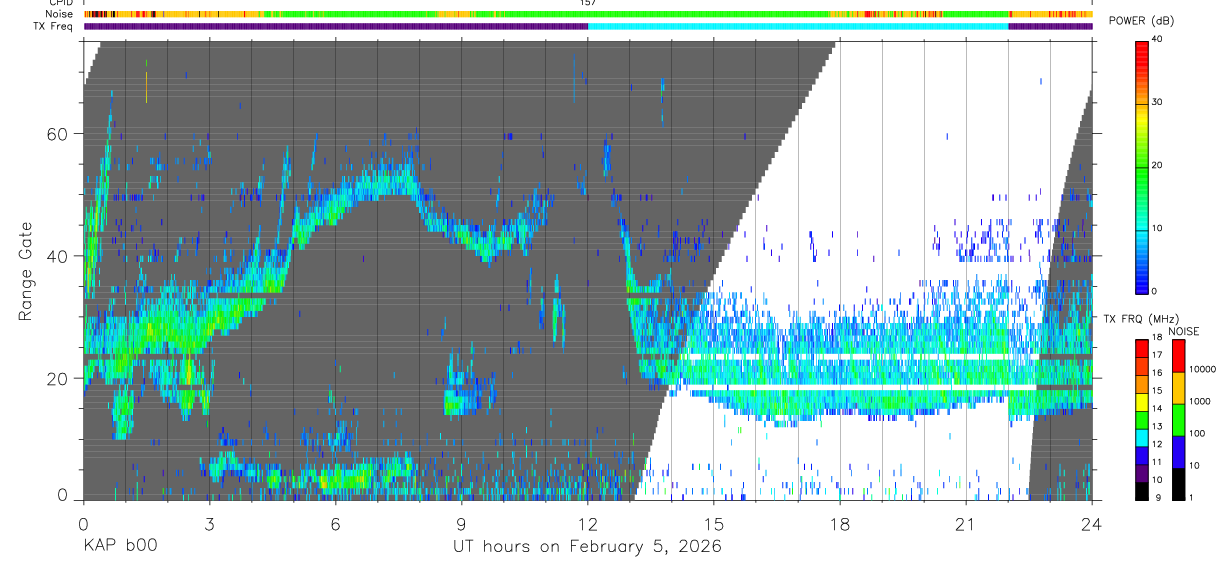
Task: Click the "1000" label on the NOISE legend
Action: click(x=1200, y=401)
